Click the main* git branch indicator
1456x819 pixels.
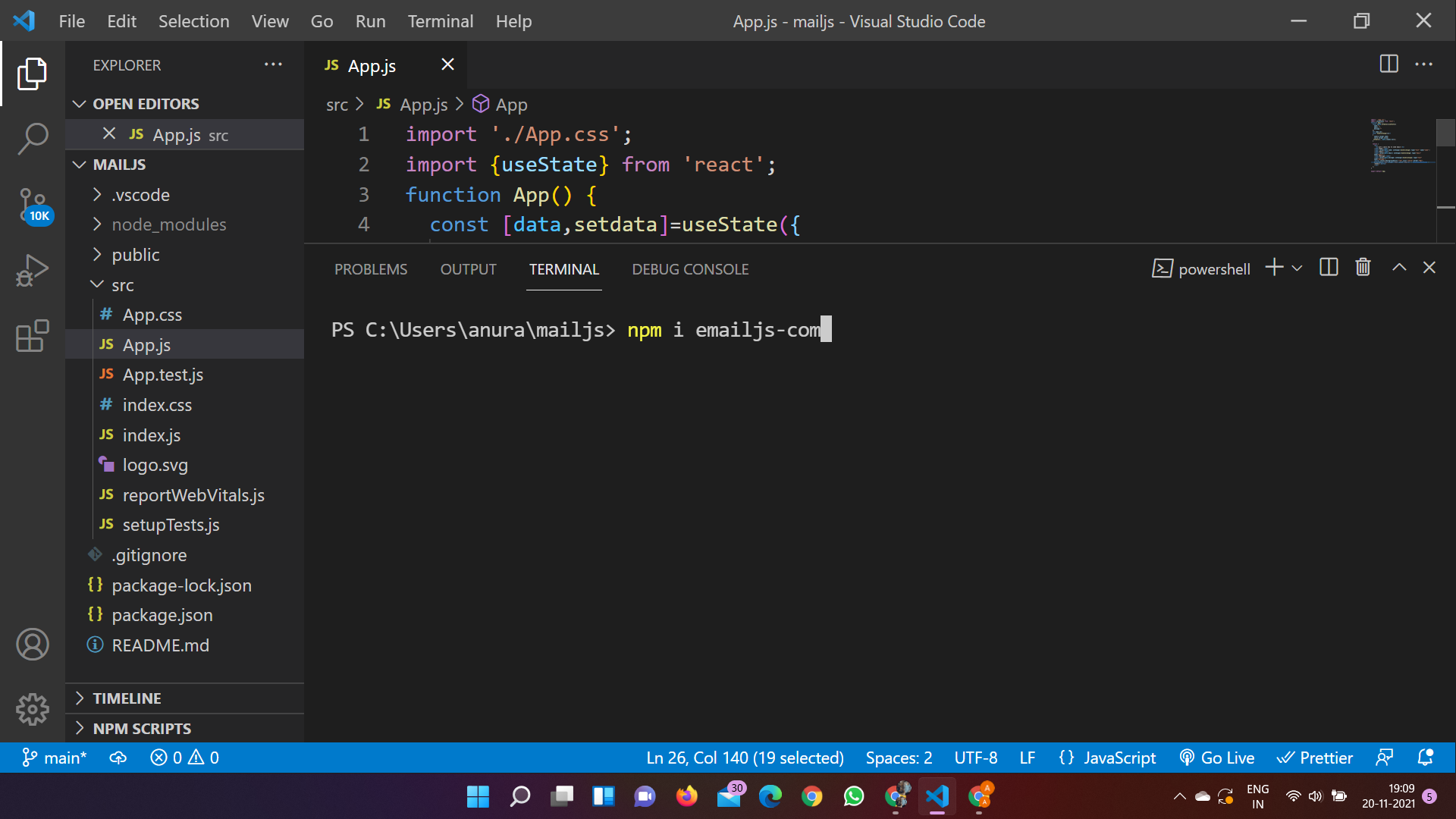click(55, 758)
